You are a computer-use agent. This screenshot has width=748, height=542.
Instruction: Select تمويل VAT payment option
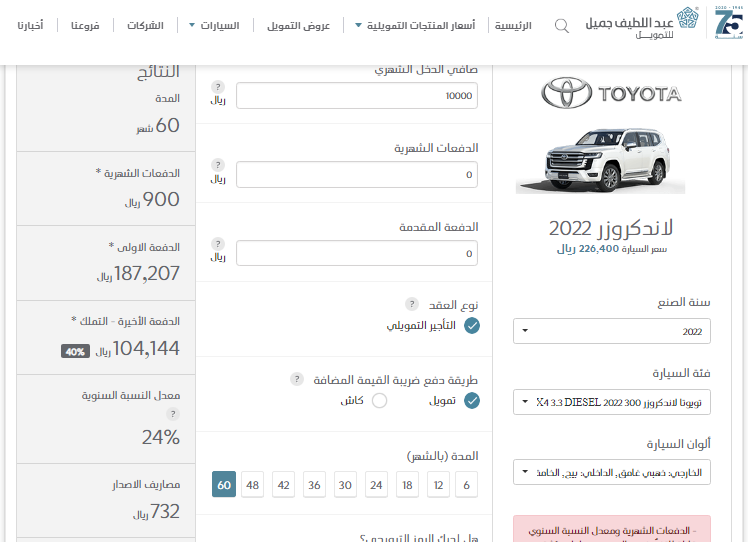click(472, 401)
